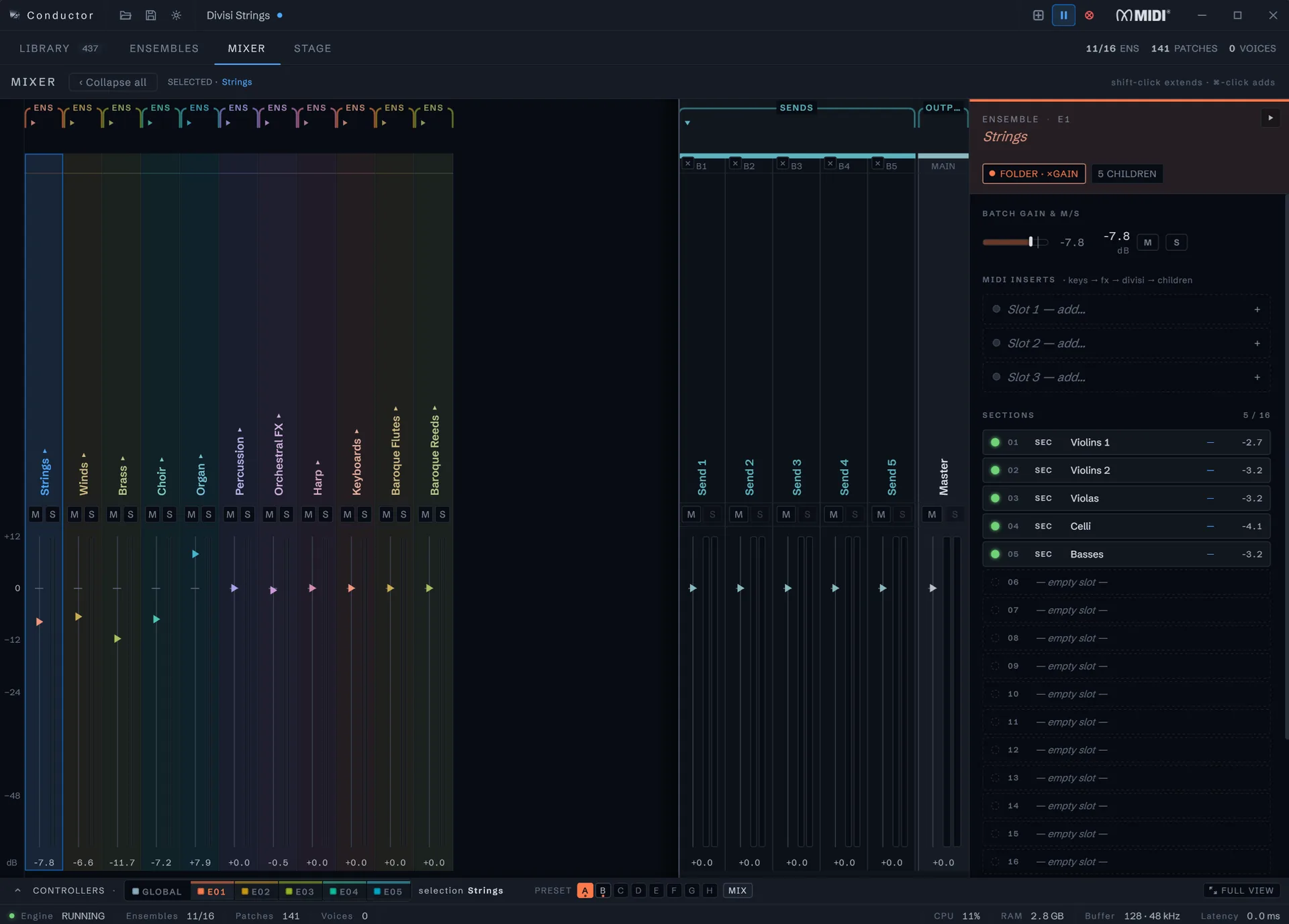This screenshot has width=1289, height=924.
Task: Click the grid layout icon in title bar
Action: (1038, 15)
